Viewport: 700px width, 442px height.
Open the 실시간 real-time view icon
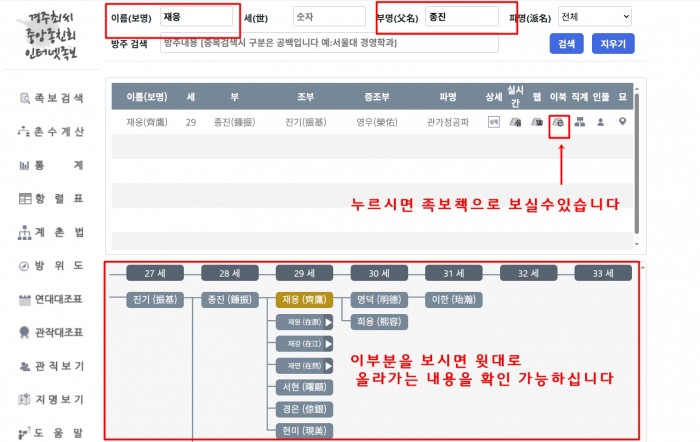pyautogui.click(x=515, y=122)
